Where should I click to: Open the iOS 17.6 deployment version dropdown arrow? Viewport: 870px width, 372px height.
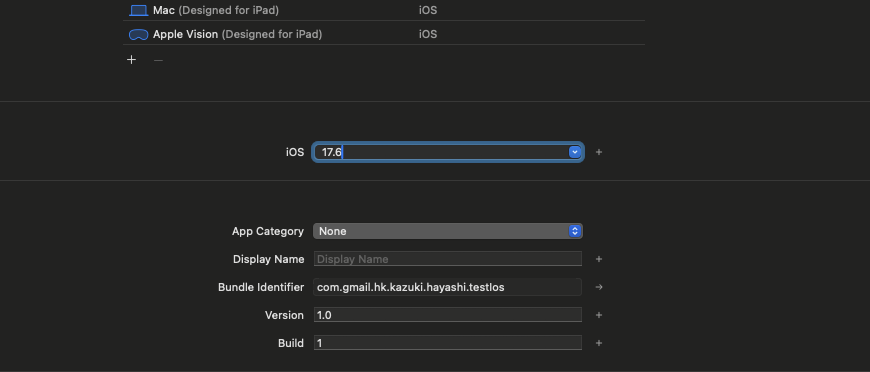pyautogui.click(x=575, y=152)
